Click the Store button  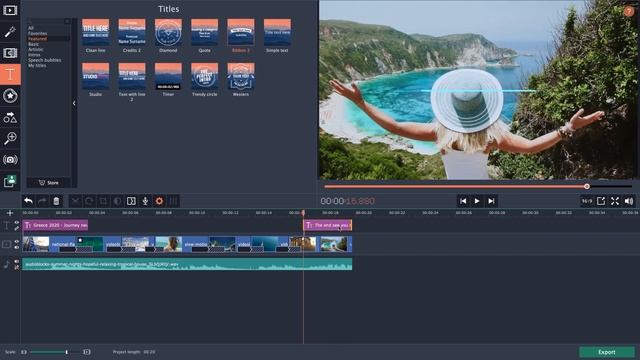[49, 182]
